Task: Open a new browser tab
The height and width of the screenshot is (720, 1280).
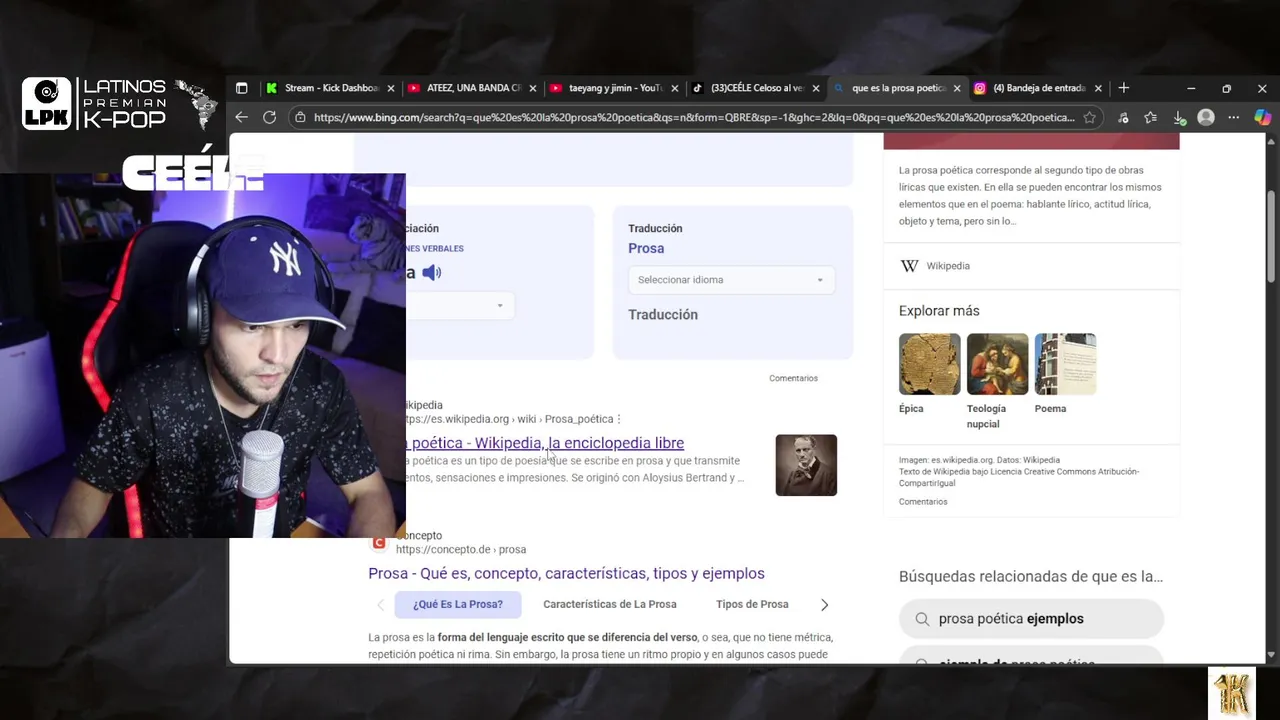Action: click(x=1124, y=88)
